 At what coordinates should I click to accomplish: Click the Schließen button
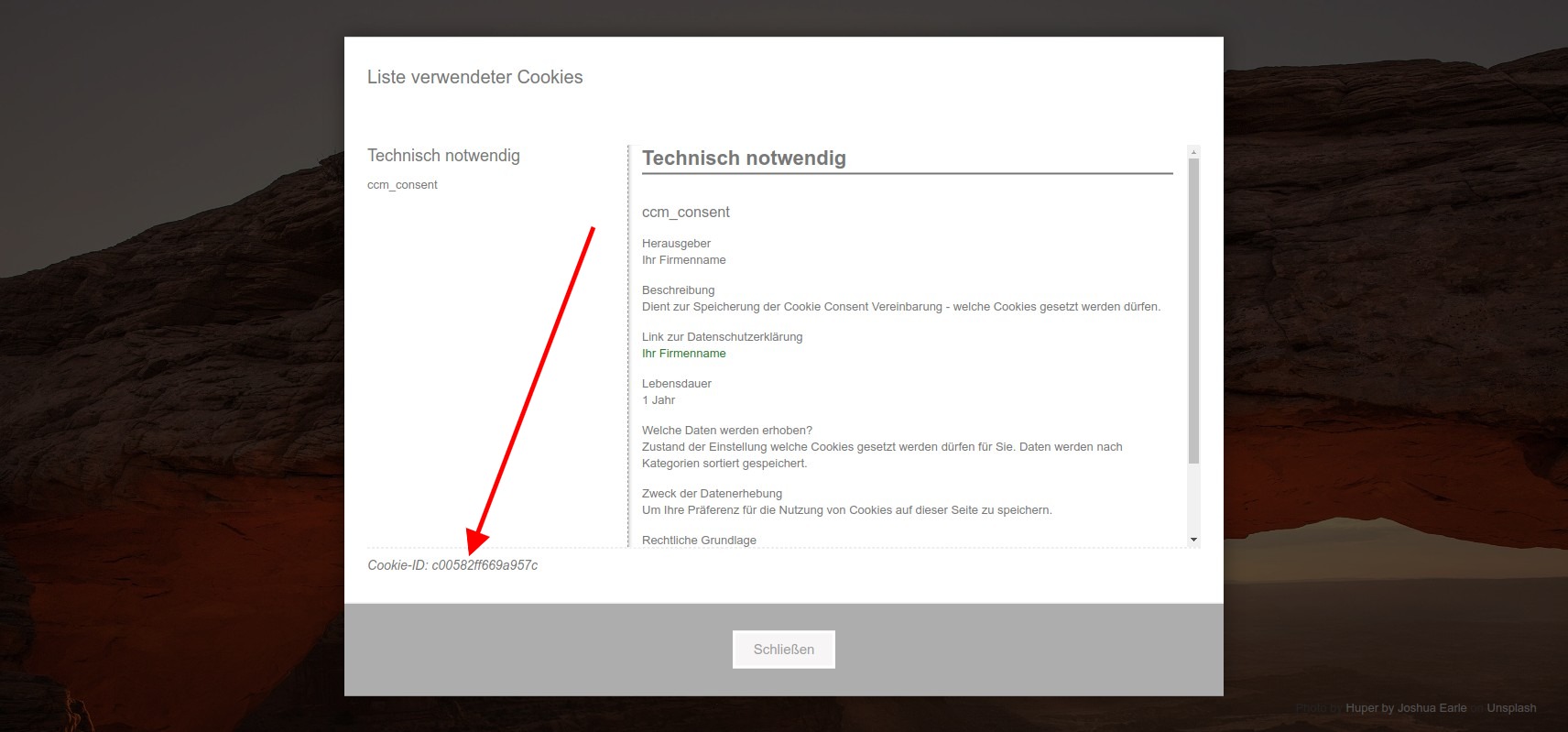783,650
